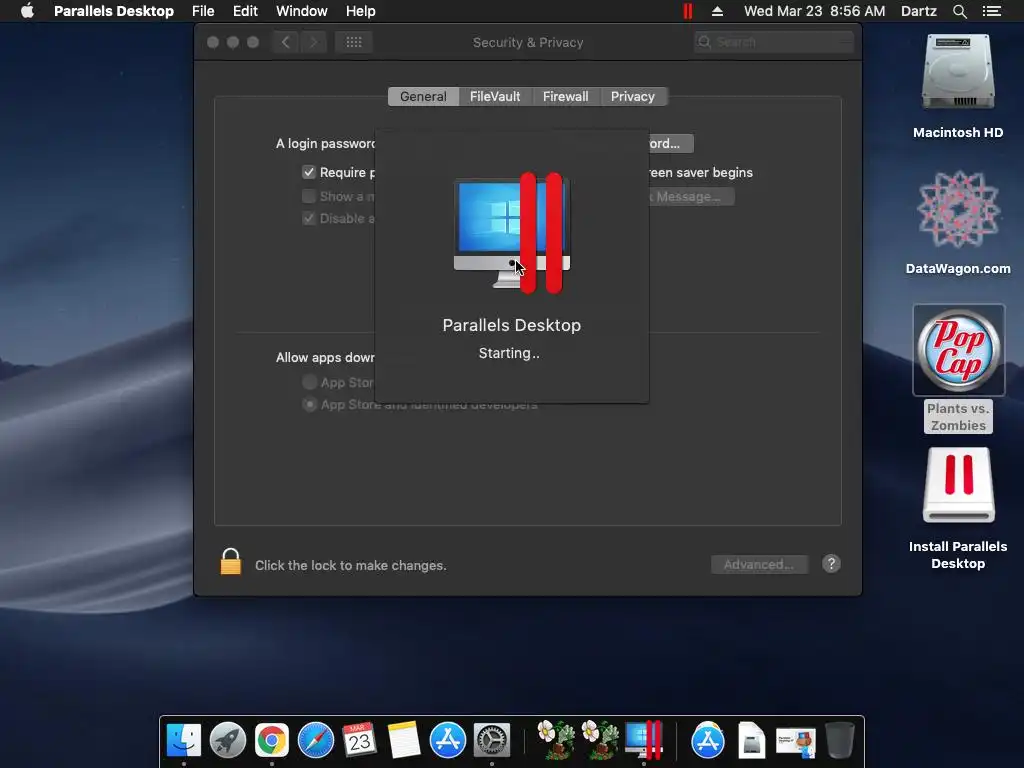
Task: Click the Parallels Desktop splash icon
Action: tap(512, 232)
